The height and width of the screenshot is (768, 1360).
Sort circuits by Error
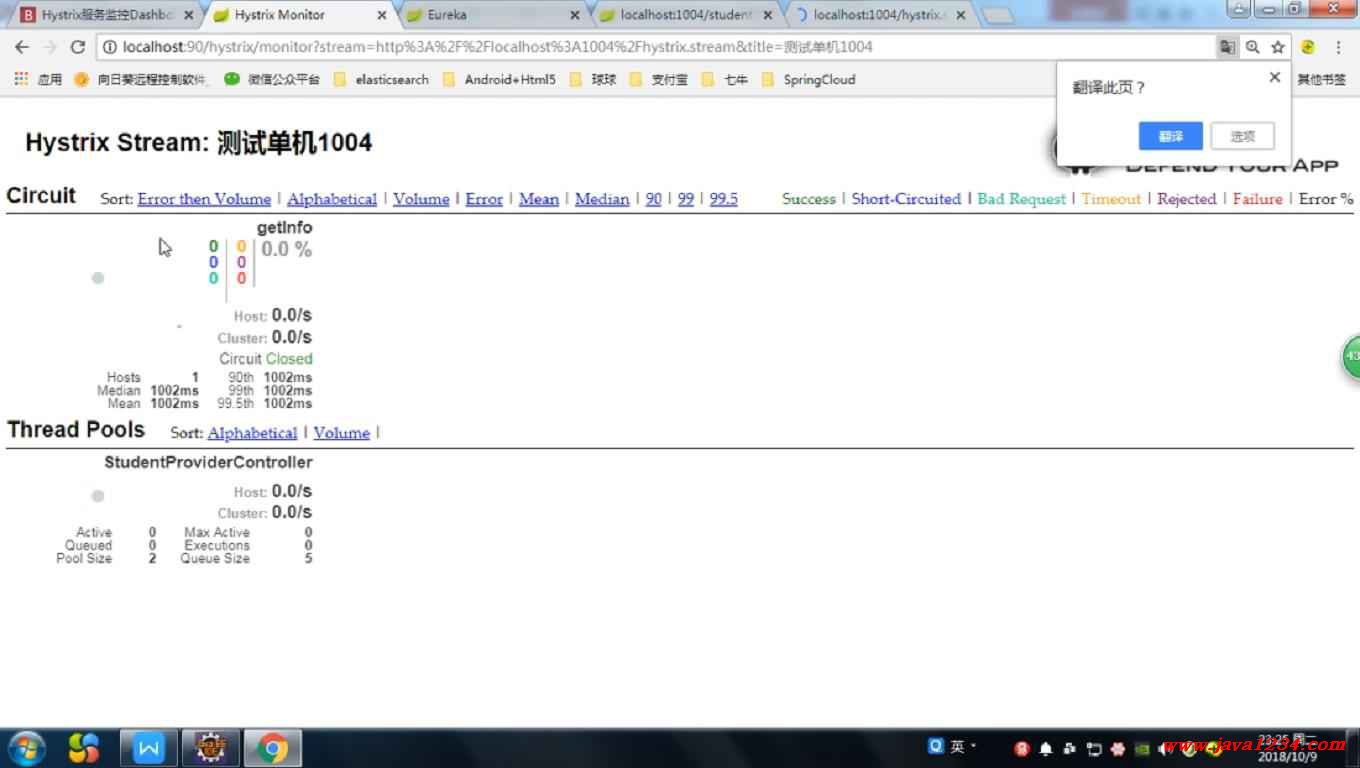pos(484,199)
